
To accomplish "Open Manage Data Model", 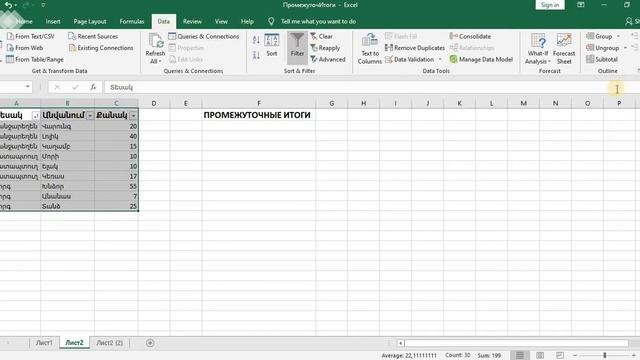I will click(481, 59).
